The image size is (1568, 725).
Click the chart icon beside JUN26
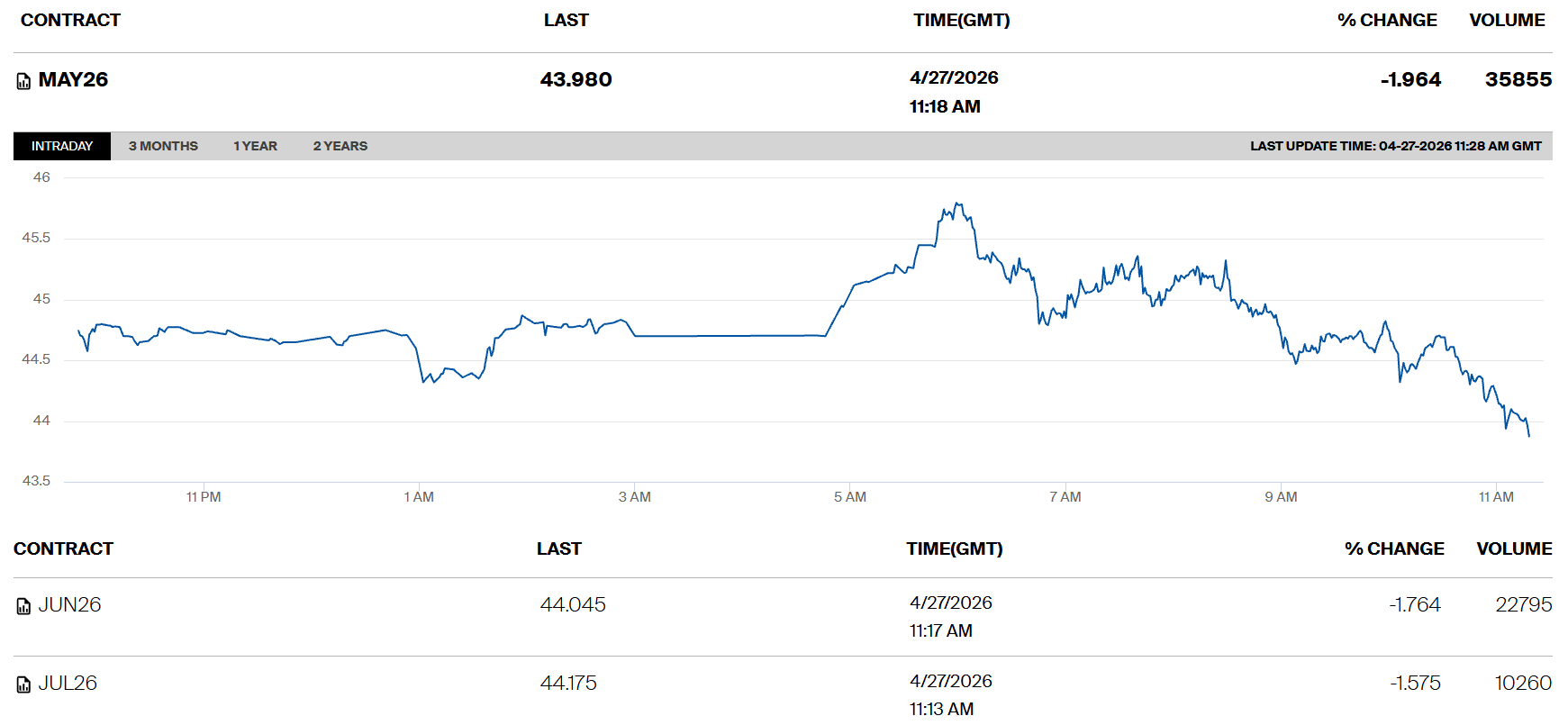click(x=23, y=606)
